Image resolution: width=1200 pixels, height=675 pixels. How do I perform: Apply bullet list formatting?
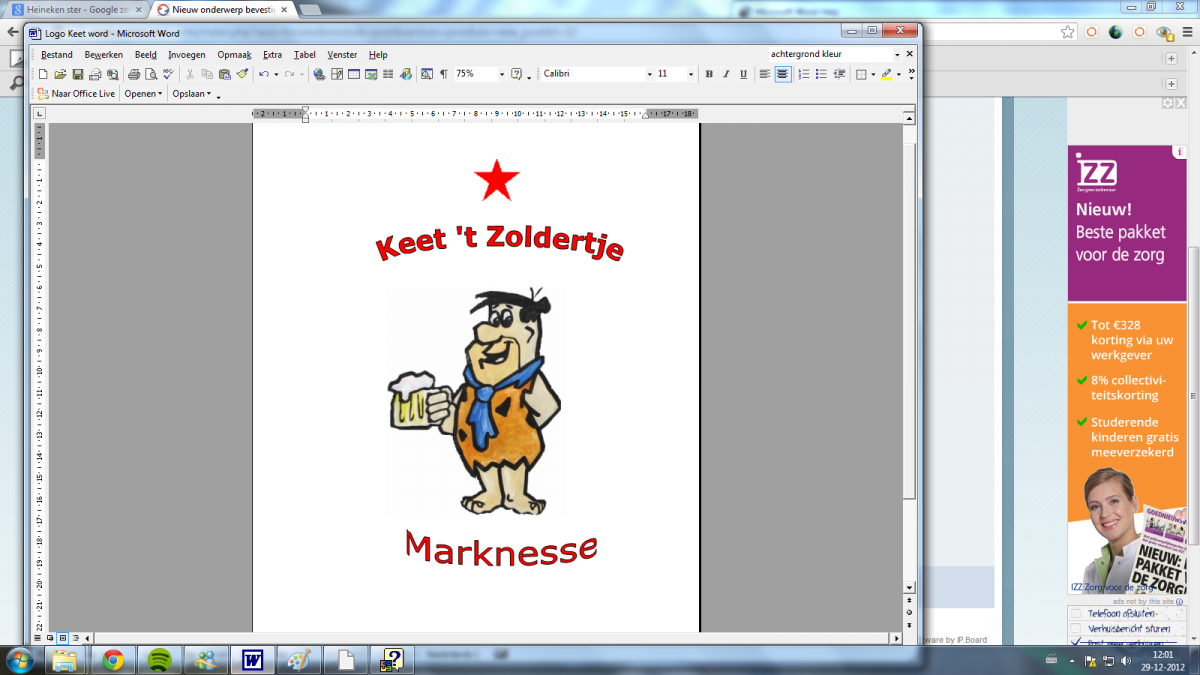[x=821, y=74]
